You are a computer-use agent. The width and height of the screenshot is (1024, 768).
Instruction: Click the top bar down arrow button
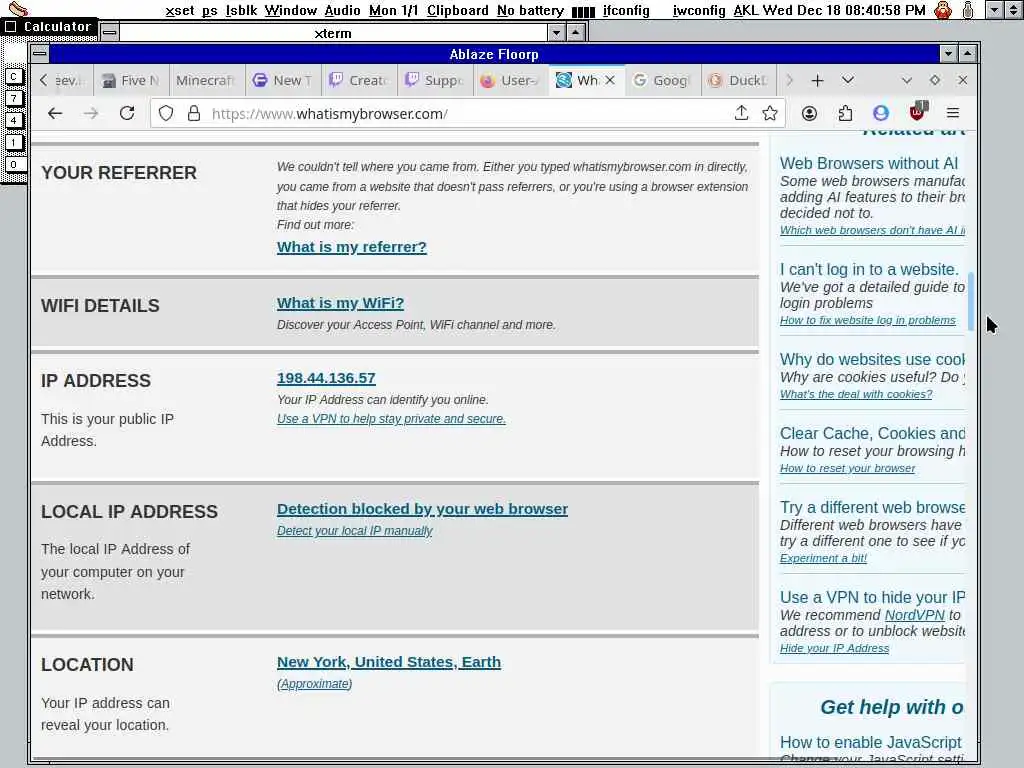coord(994,10)
